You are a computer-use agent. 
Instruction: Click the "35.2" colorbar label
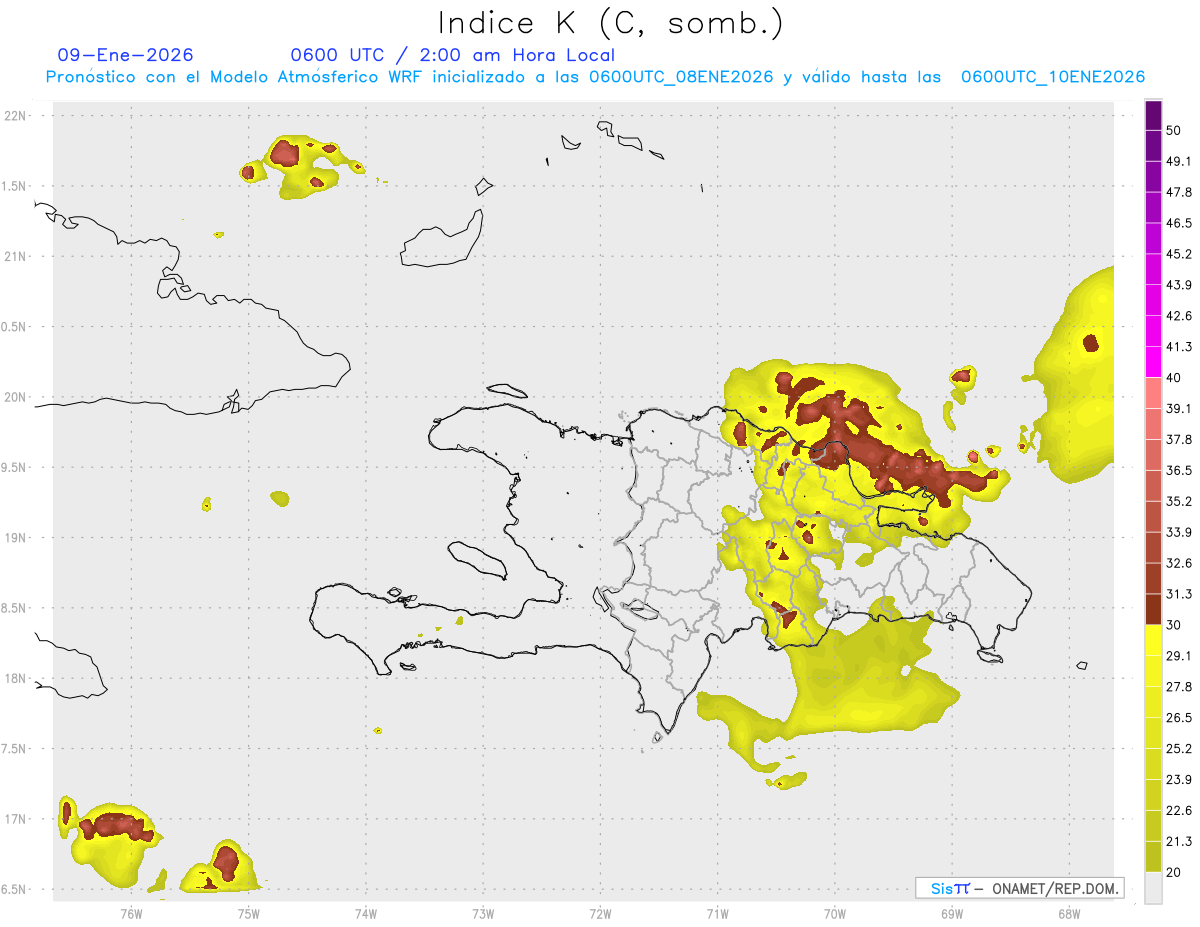1179,501
